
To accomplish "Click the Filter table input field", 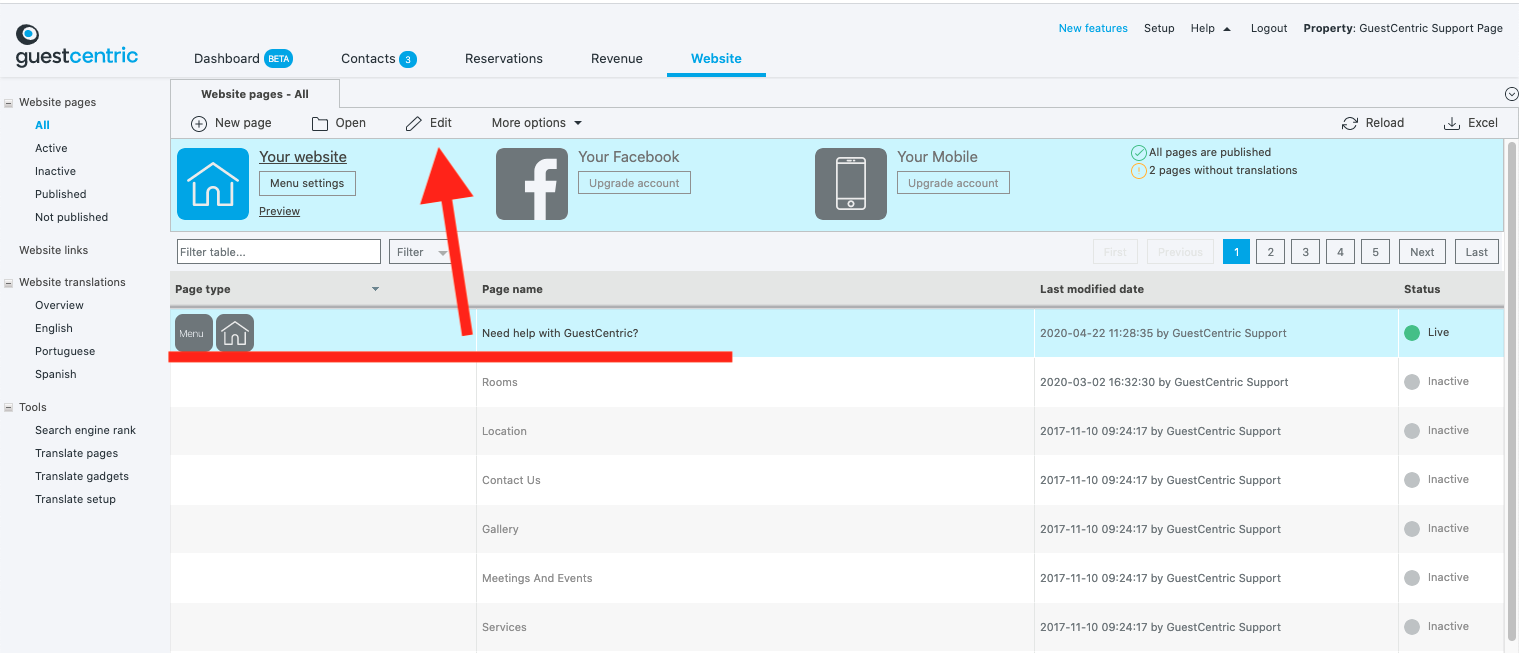I will (279, 252).
